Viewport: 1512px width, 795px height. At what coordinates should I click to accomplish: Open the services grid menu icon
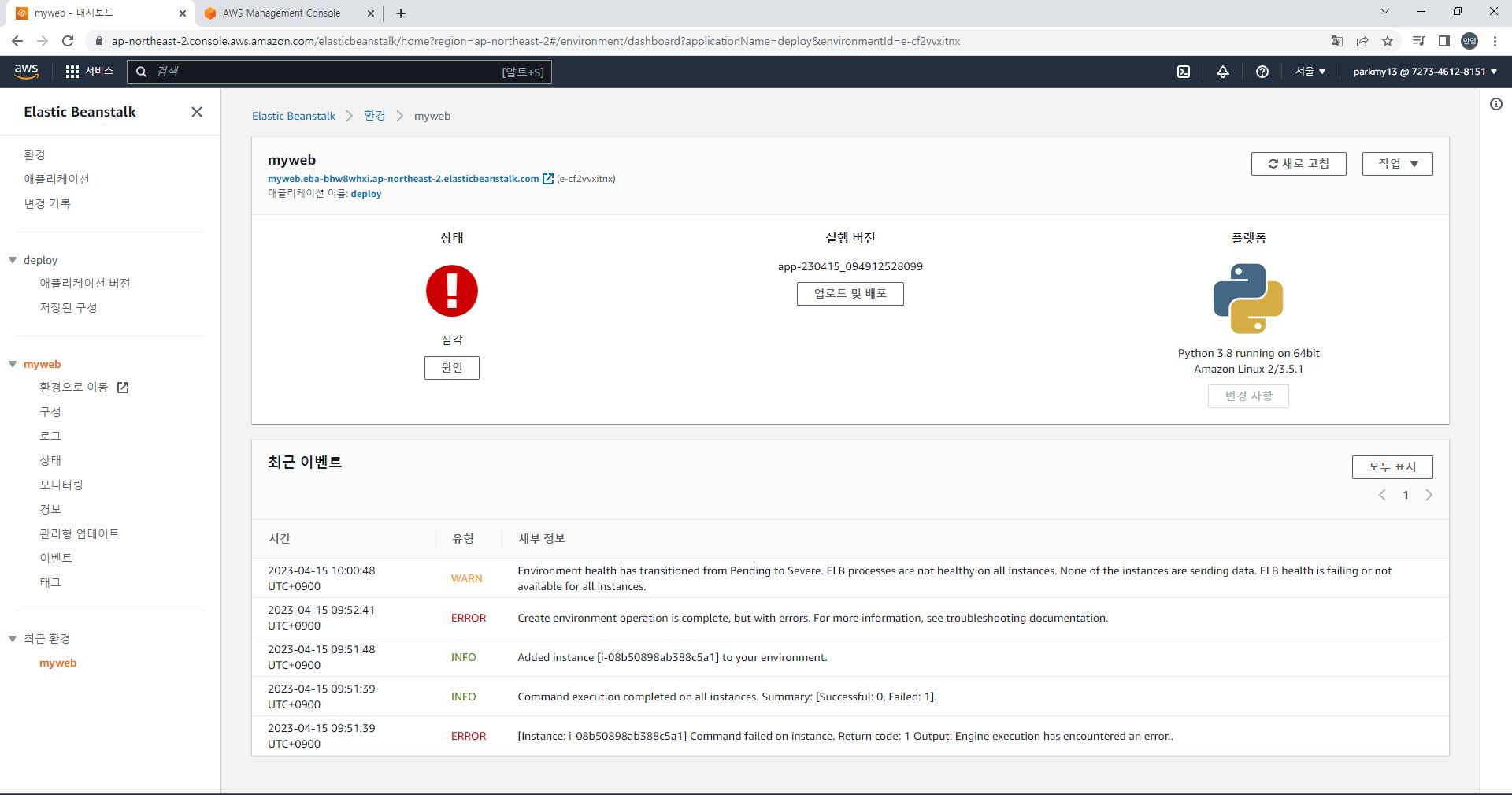point(72,72)
